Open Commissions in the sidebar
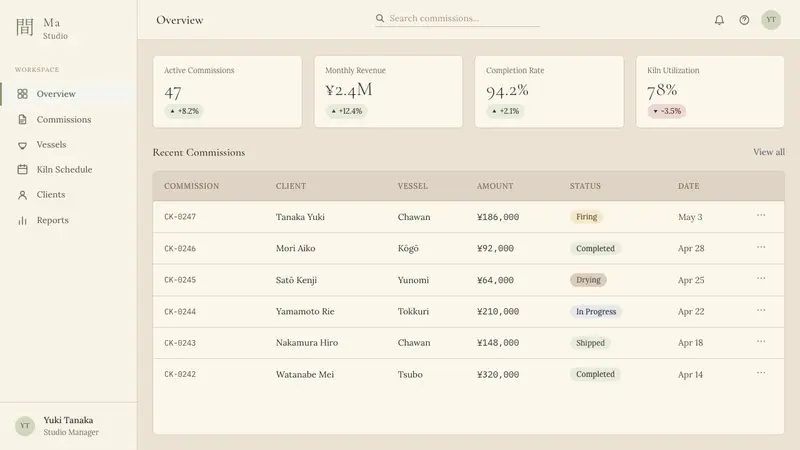Viewport: 800px width, 450px height. click(x=68, y=119)
